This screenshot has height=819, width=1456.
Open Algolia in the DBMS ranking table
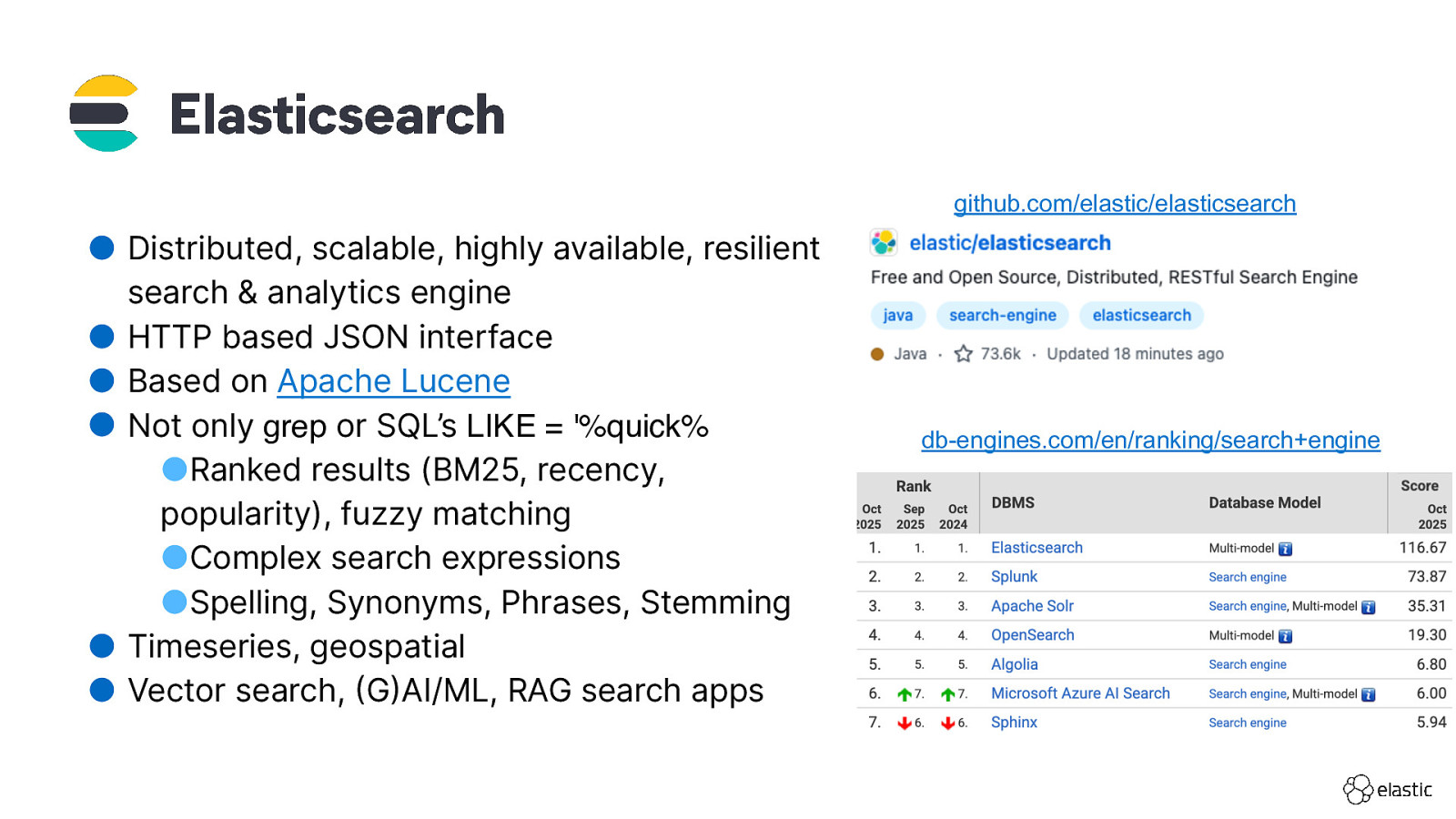click(x=1014, y=664)
